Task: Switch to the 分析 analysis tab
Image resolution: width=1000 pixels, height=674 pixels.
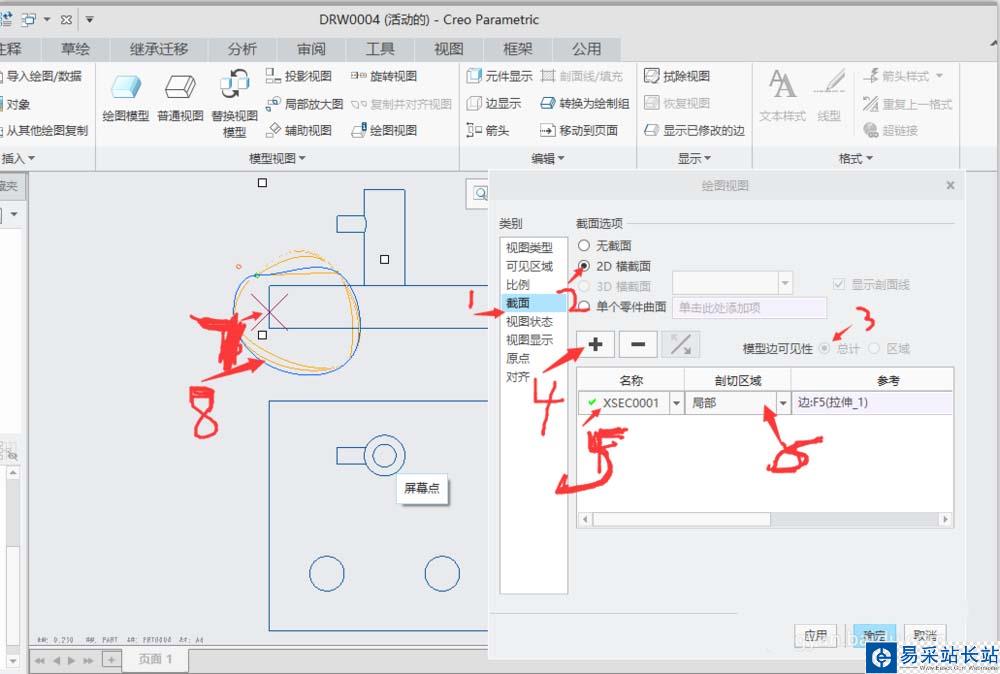Action: (x=242, y=49)
